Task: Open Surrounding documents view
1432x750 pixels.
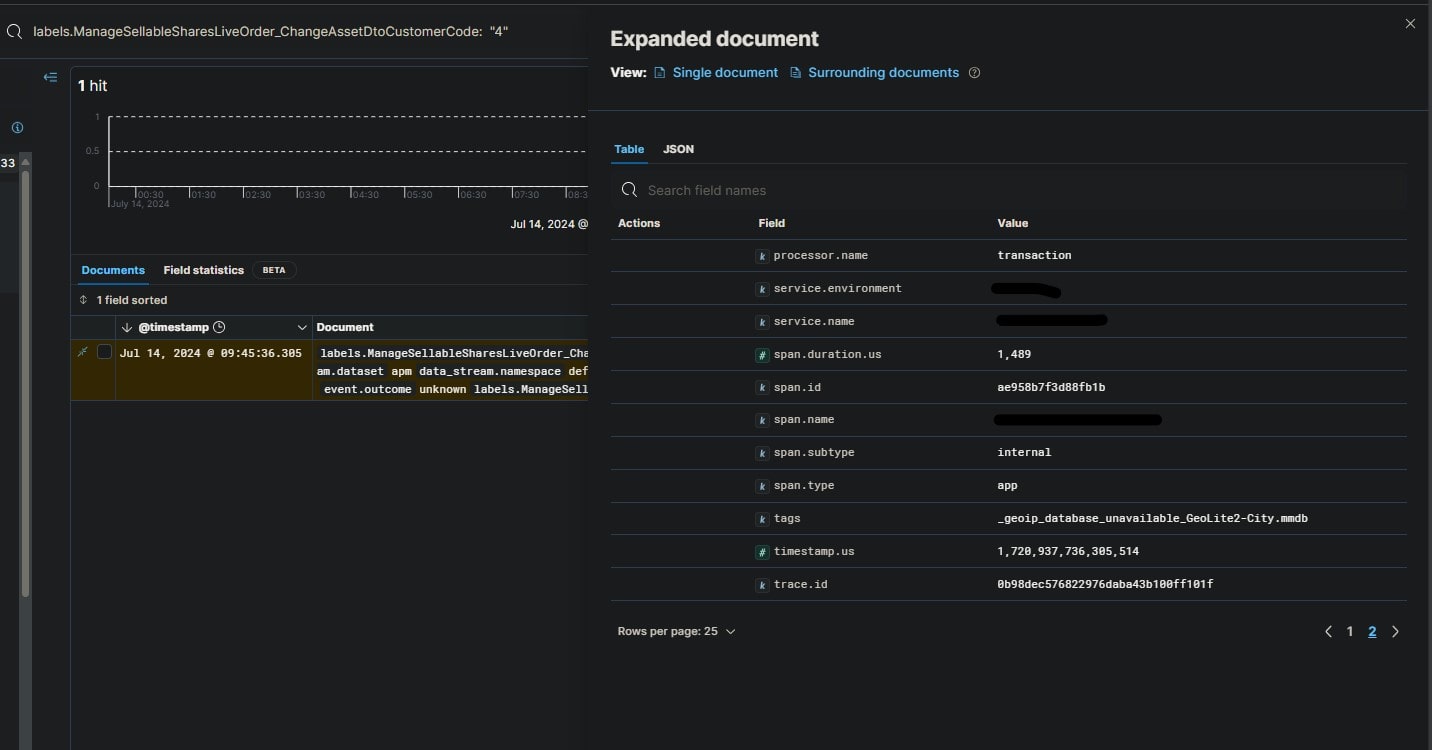Action: coord(874,73)
